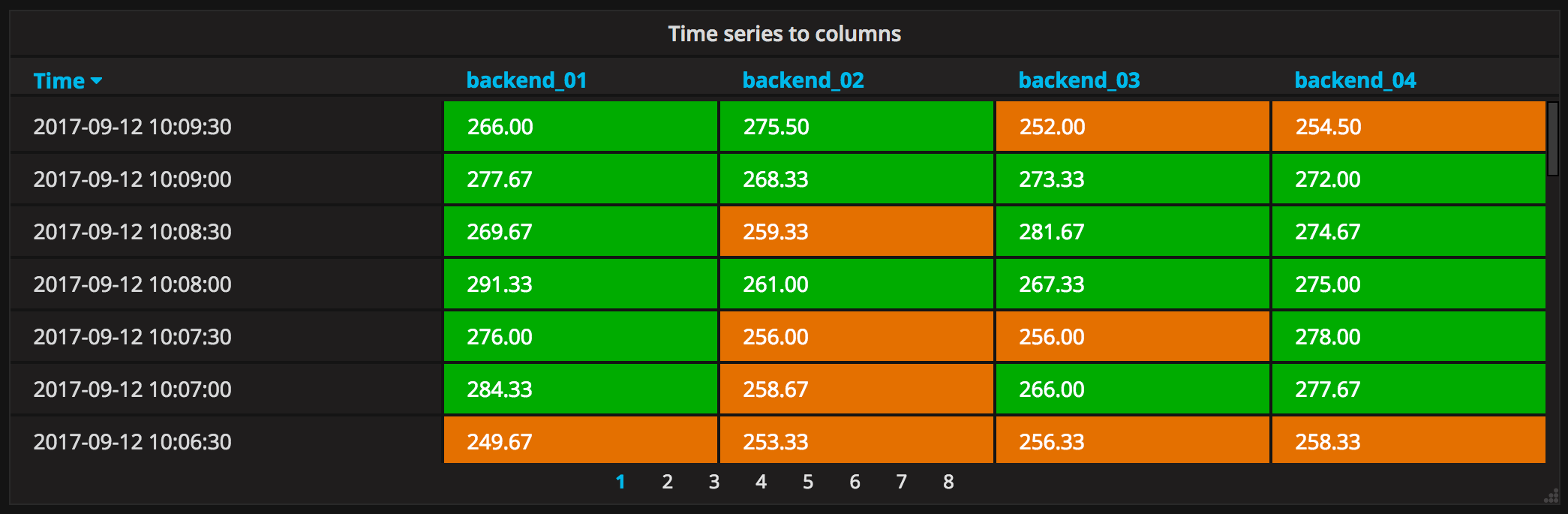Jump to page 4
The image size is (1568, 514).
click(761, 482)
